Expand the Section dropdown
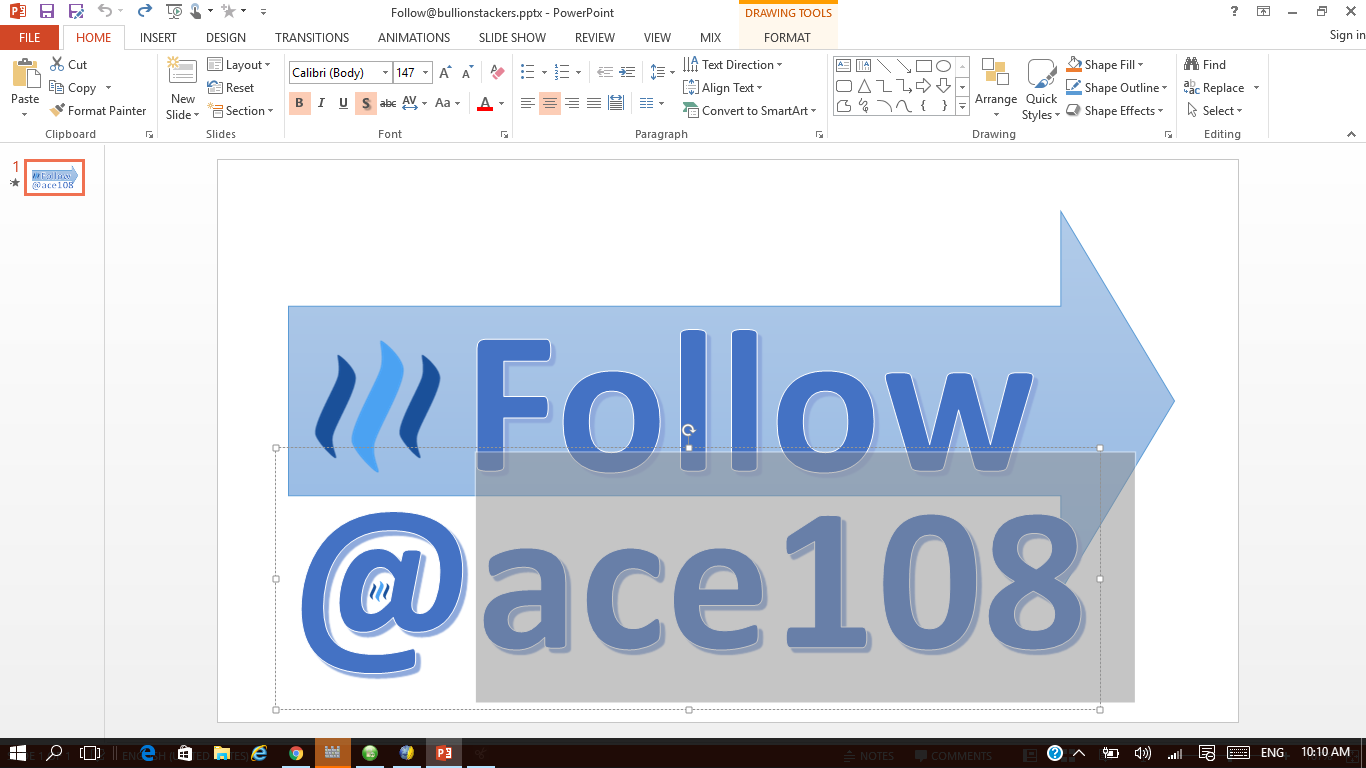 coord(239,111)
